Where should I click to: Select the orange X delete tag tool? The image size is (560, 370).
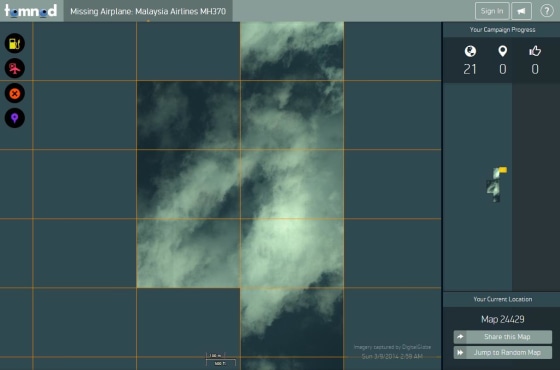[15, 93]
